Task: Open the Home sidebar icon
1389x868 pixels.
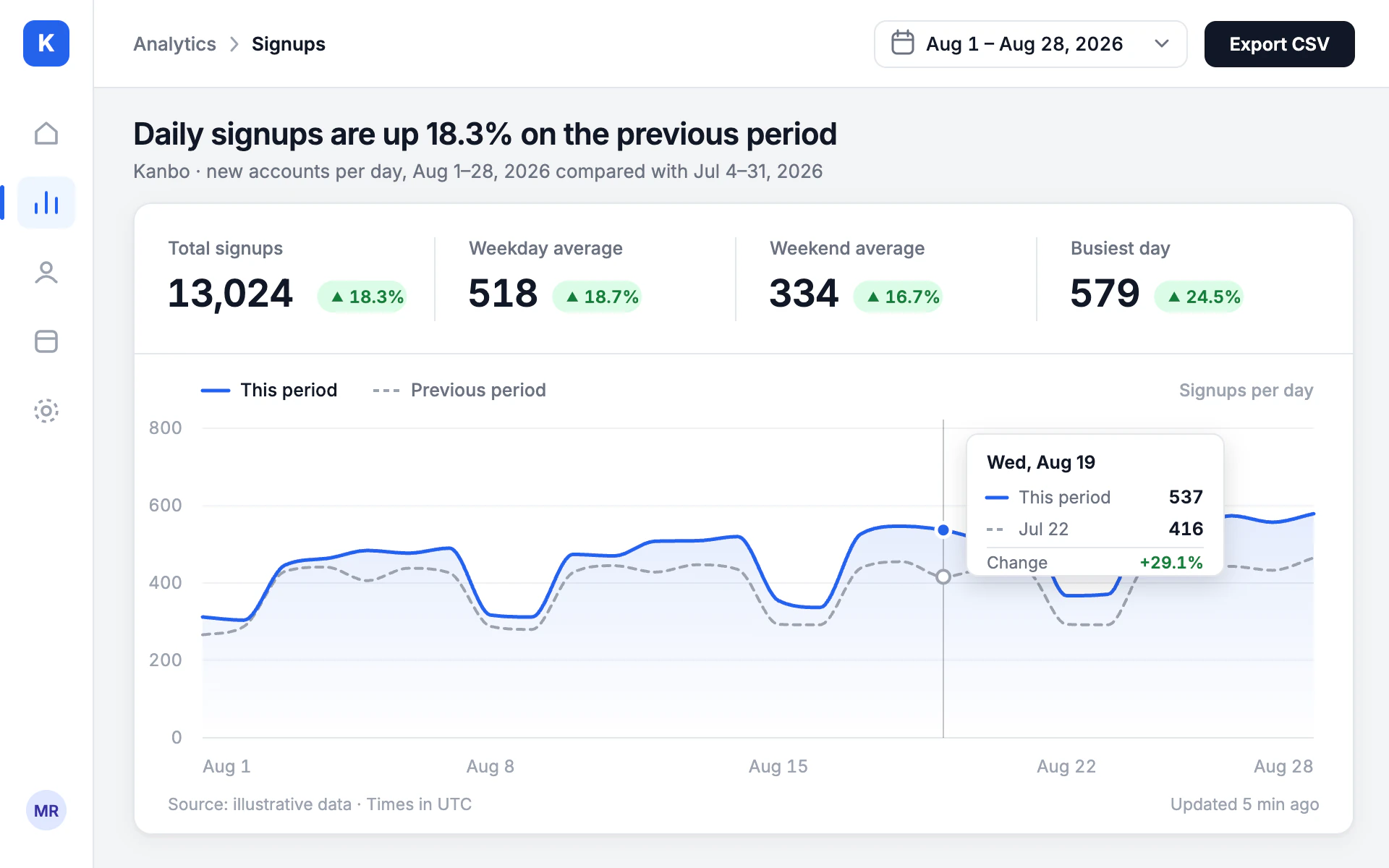Action: (x=46, y=133)
